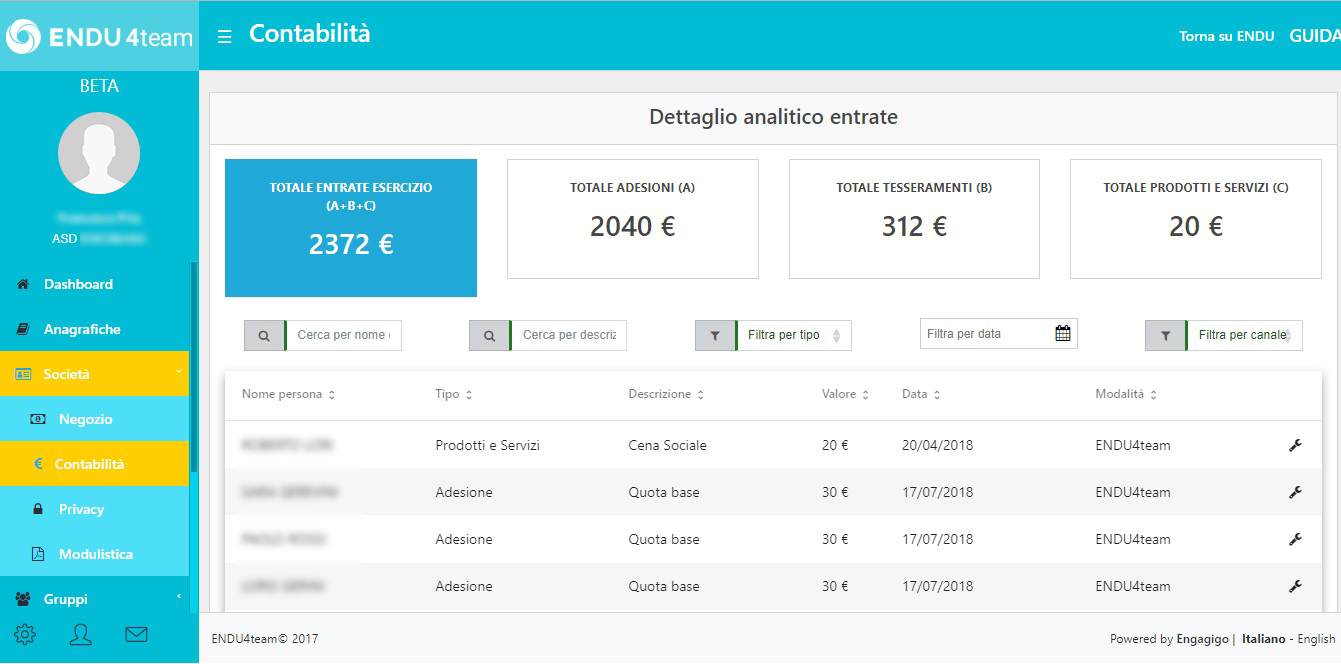Click the user avatar picture
Viewport: 1341px width, 664px height.
click(x=99, y=153)
